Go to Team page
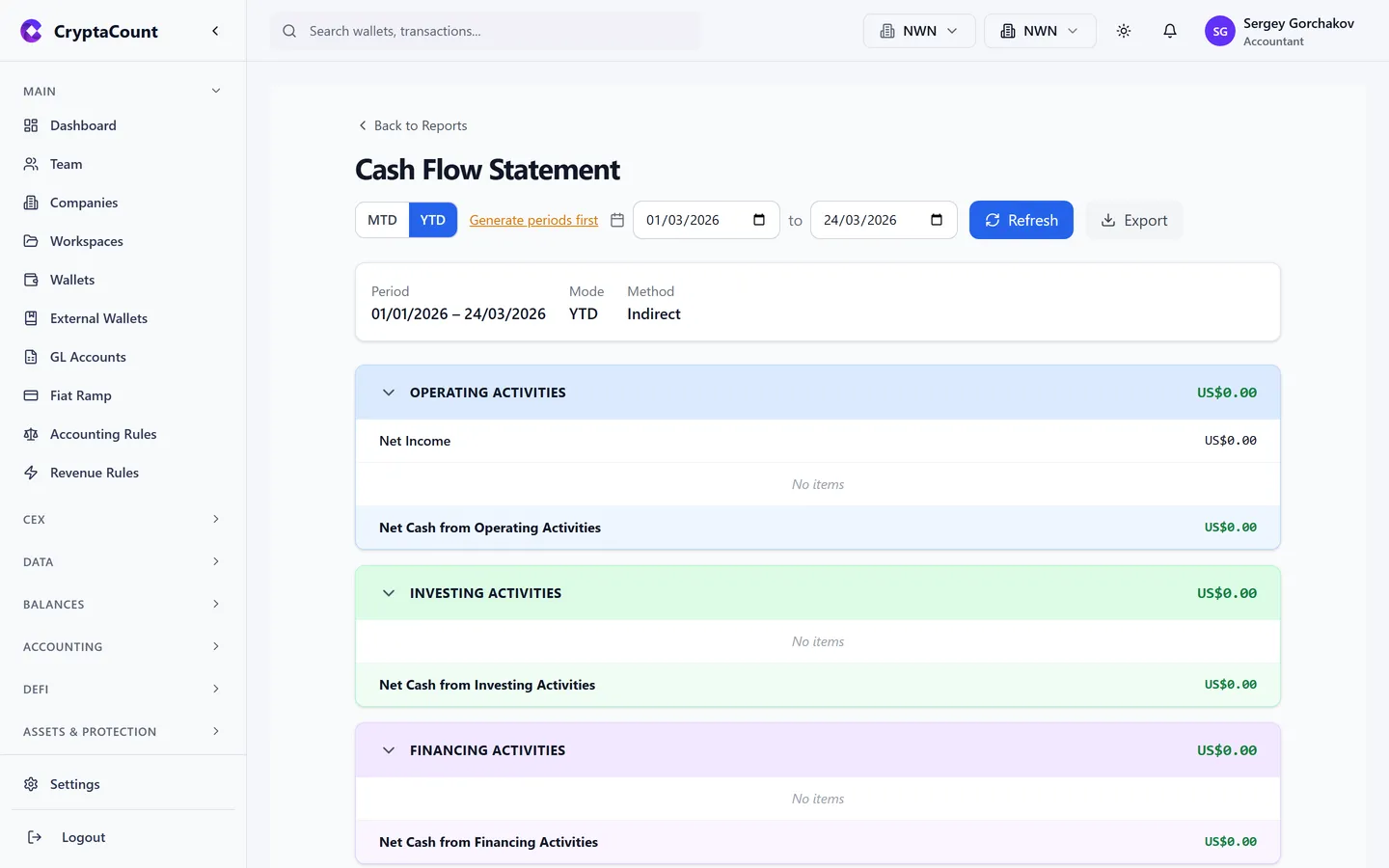1389x868 pixels. click(123, 164)
